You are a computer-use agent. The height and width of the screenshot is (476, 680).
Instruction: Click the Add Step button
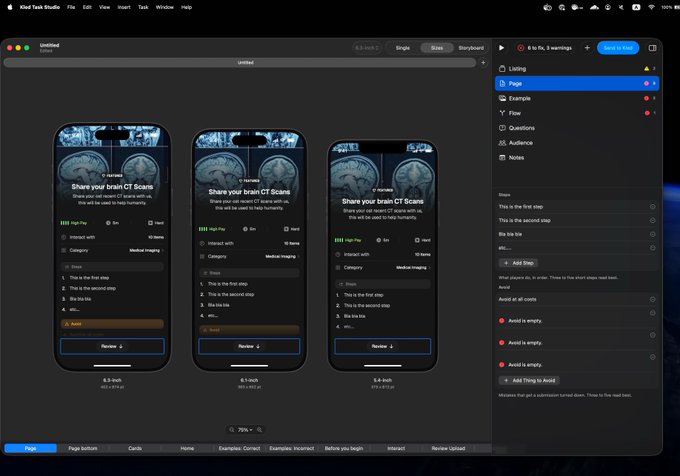click(x=518, y=263)
